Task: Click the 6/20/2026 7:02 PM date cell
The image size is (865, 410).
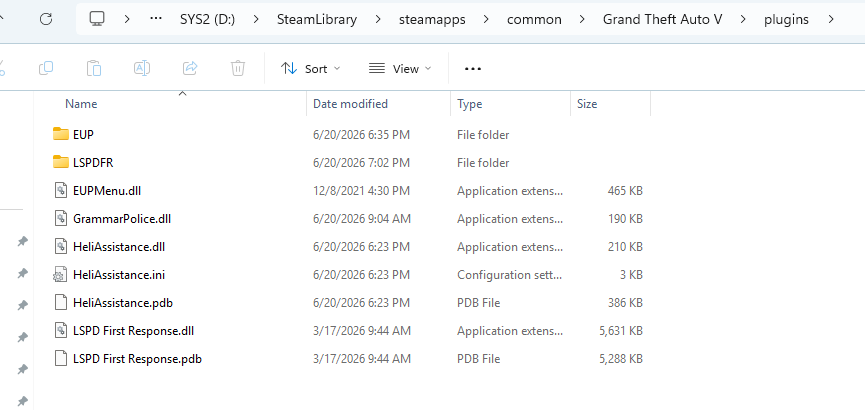Action: [x=361, y=163]
